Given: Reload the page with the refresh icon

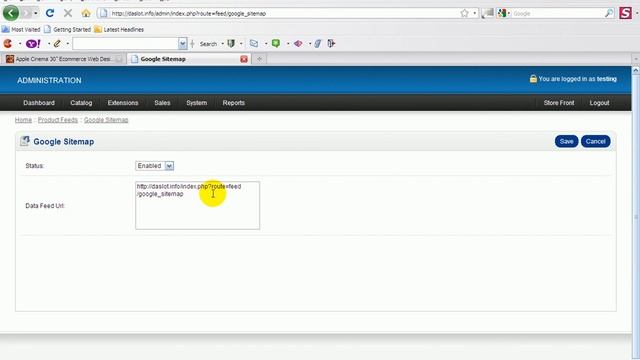Looking at the screenshot, I should pos(50,13).
